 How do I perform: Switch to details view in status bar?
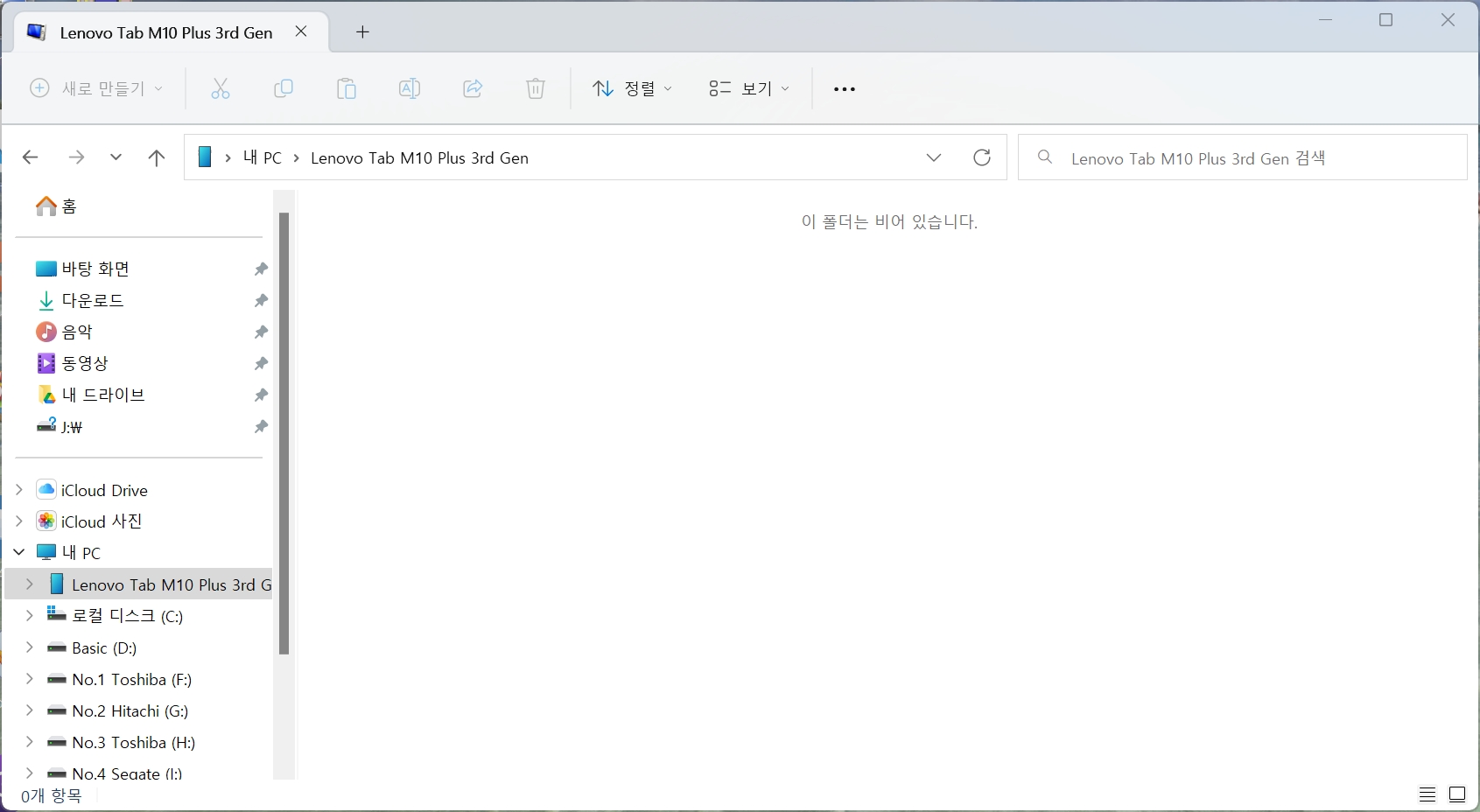[1427, 794]
